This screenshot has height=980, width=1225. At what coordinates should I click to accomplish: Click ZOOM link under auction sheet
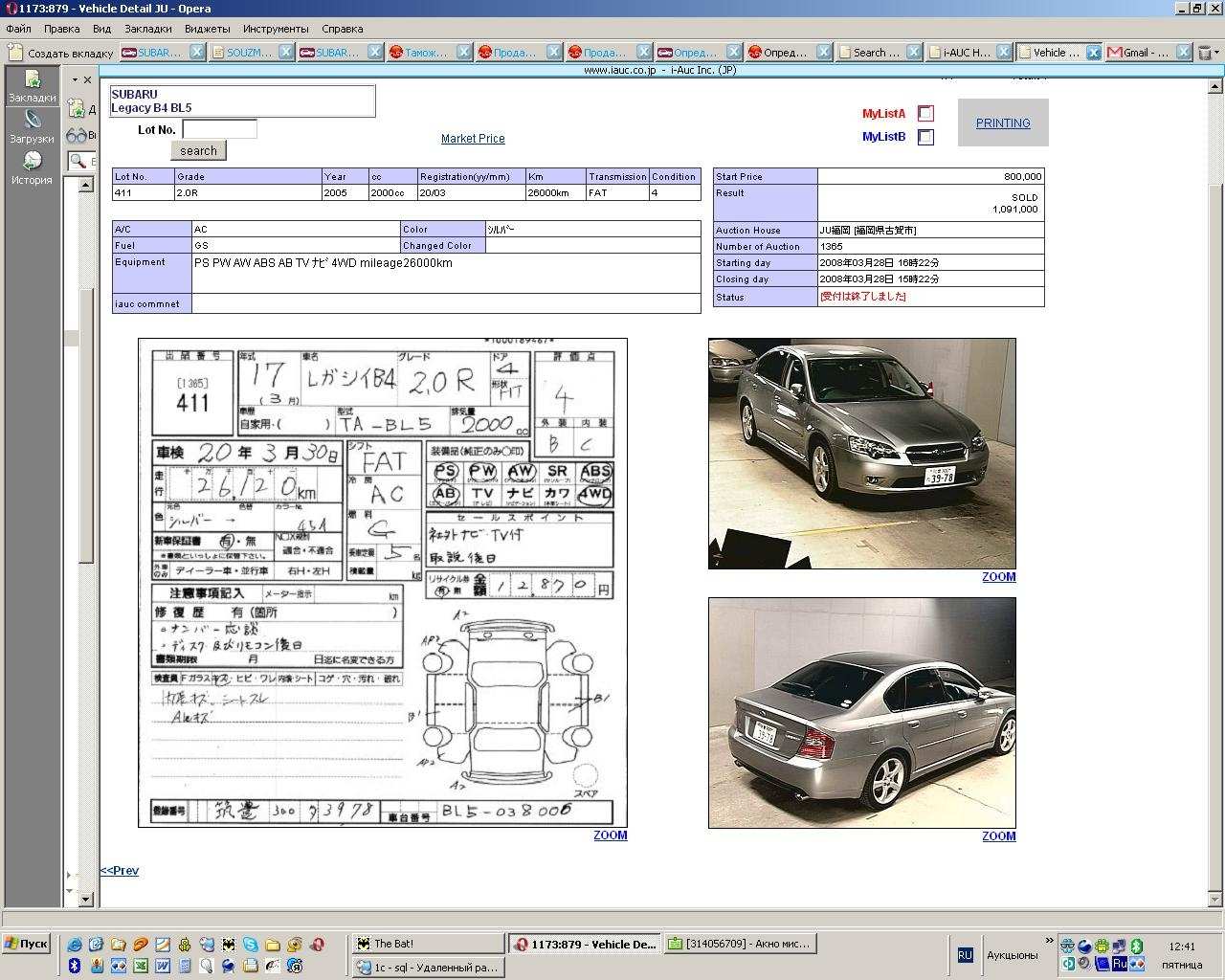coord(610,835)
